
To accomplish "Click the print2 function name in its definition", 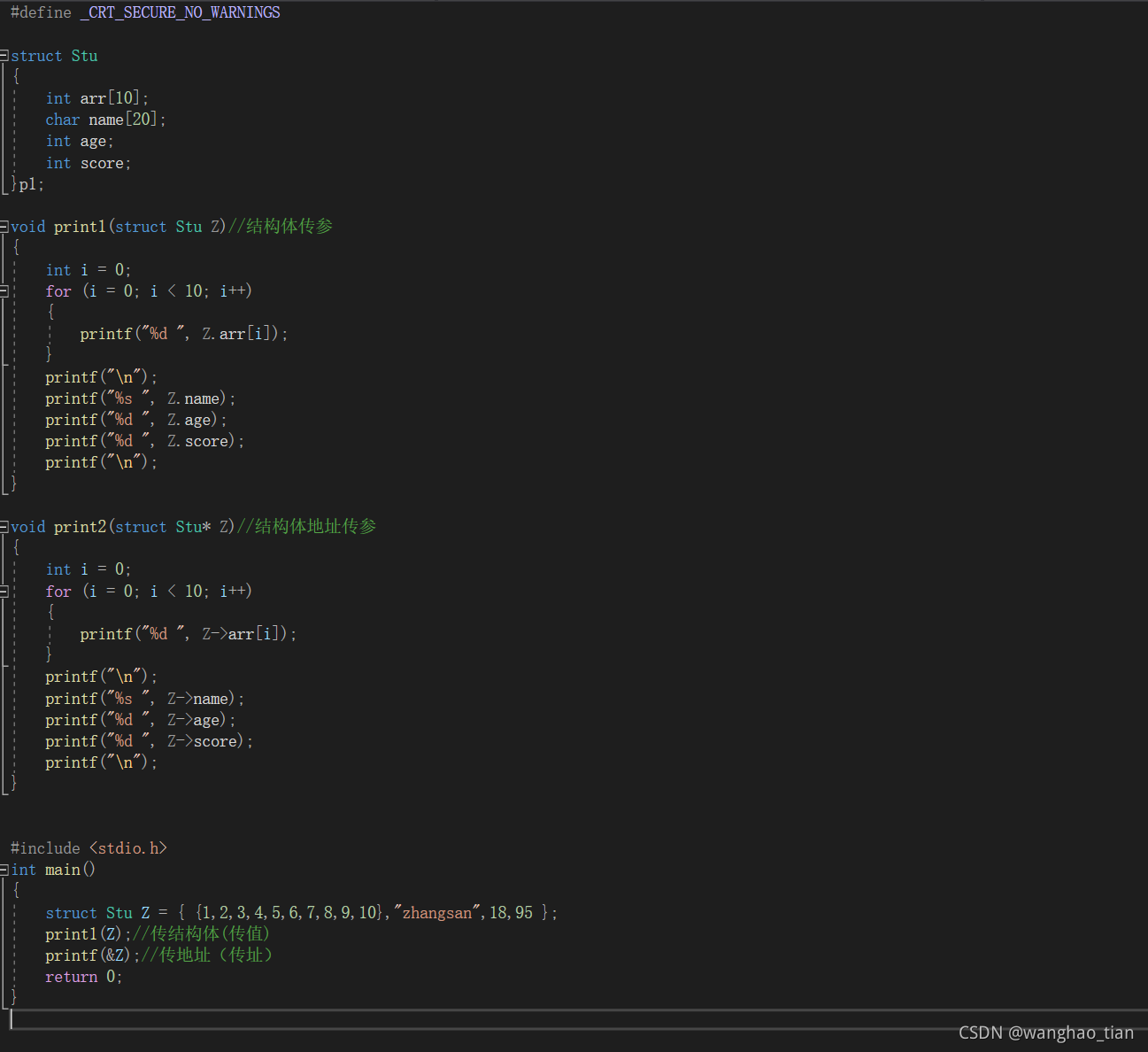I will coord(80,527).
